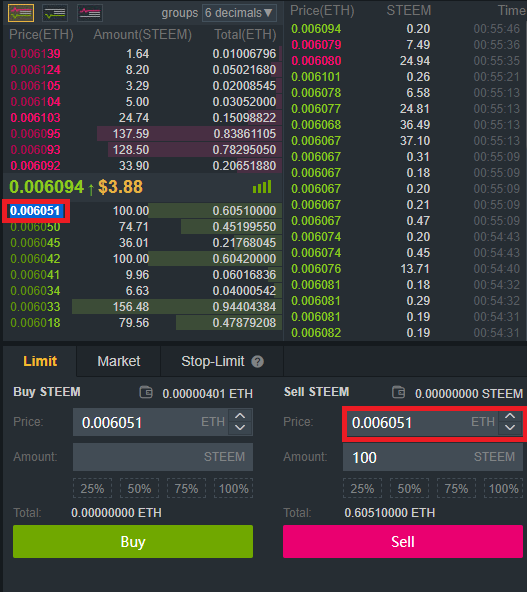Focus the Sell STEEM price field
This screenshot has width=527, height=592.
click(x=433, y=422)
